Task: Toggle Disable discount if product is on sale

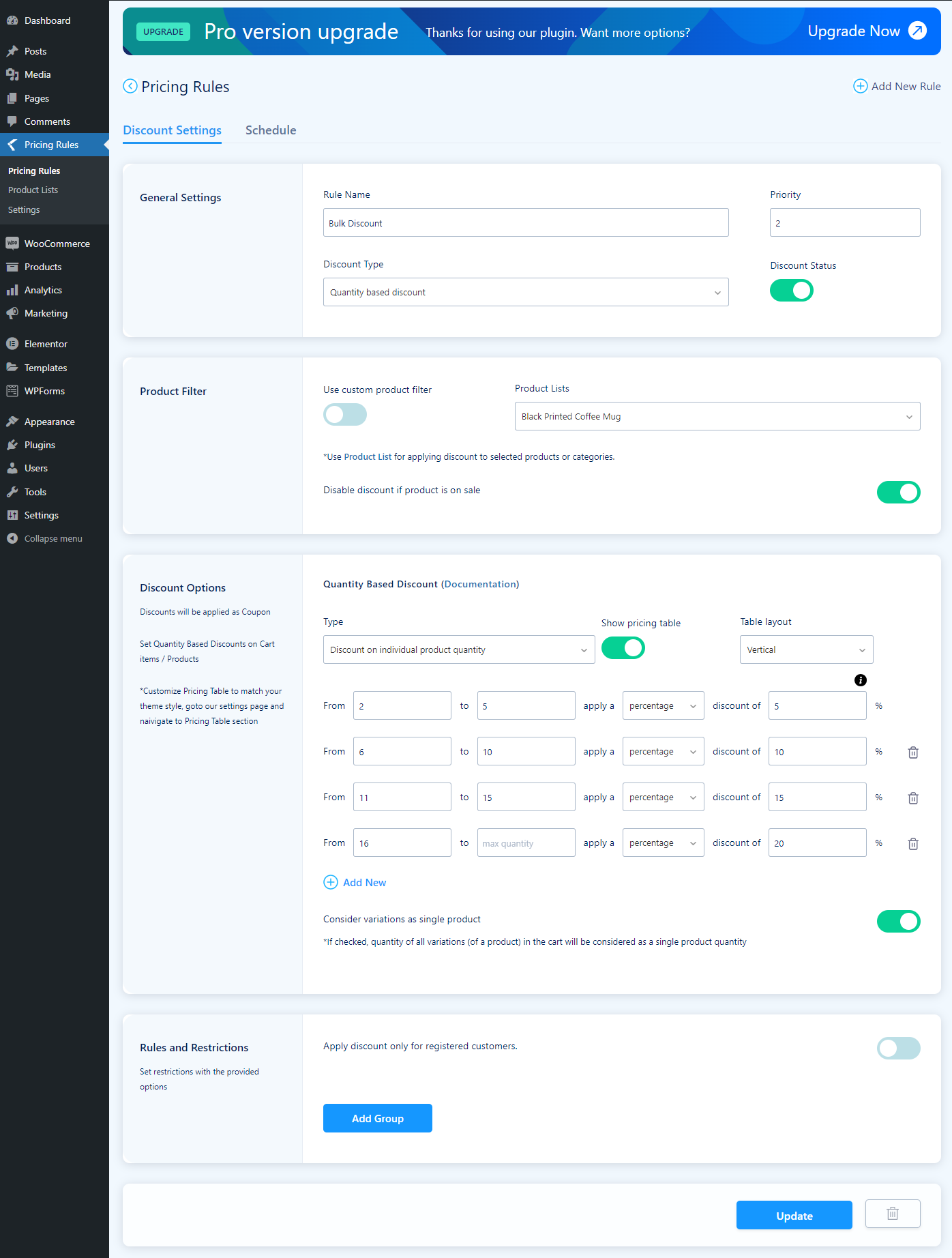Action: tap(899, 492)
